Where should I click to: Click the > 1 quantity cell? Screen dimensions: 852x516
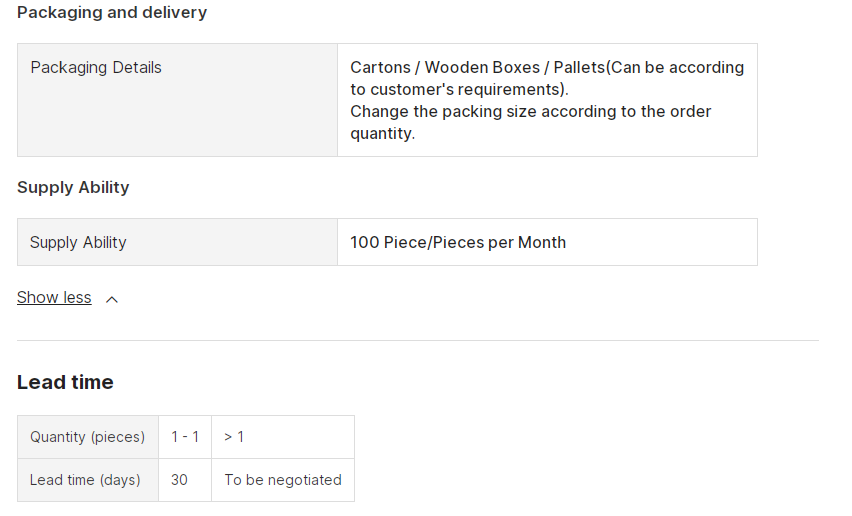283,437
